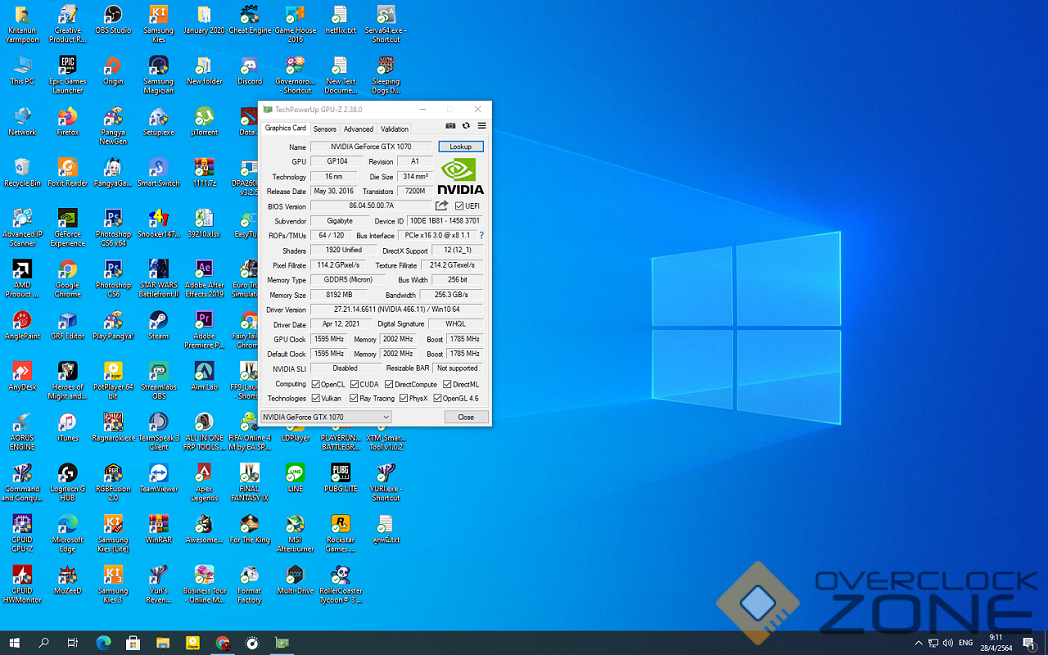Toggle the Ray Tracing checkbox

coord(356,398)
